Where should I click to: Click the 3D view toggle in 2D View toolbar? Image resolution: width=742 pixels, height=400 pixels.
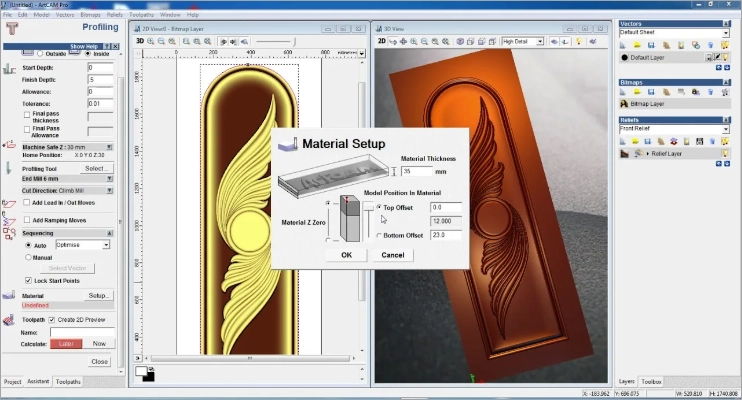click(x=141, y=41)
